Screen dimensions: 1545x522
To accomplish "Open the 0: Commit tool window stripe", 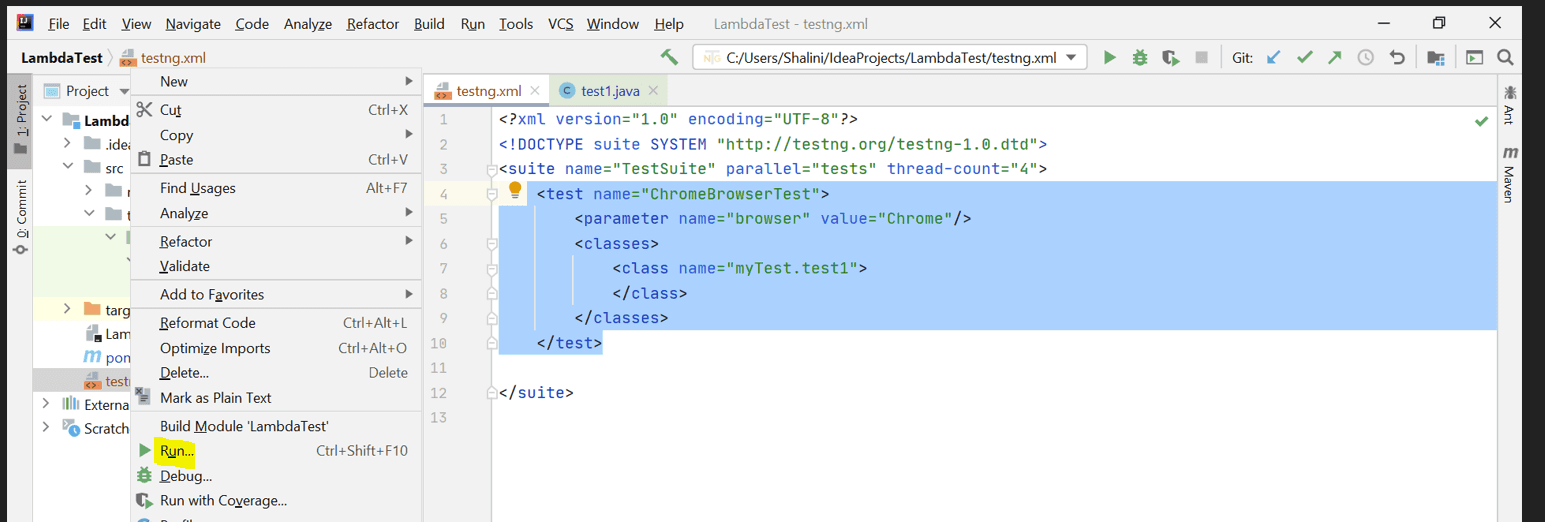I will (21, 218).
